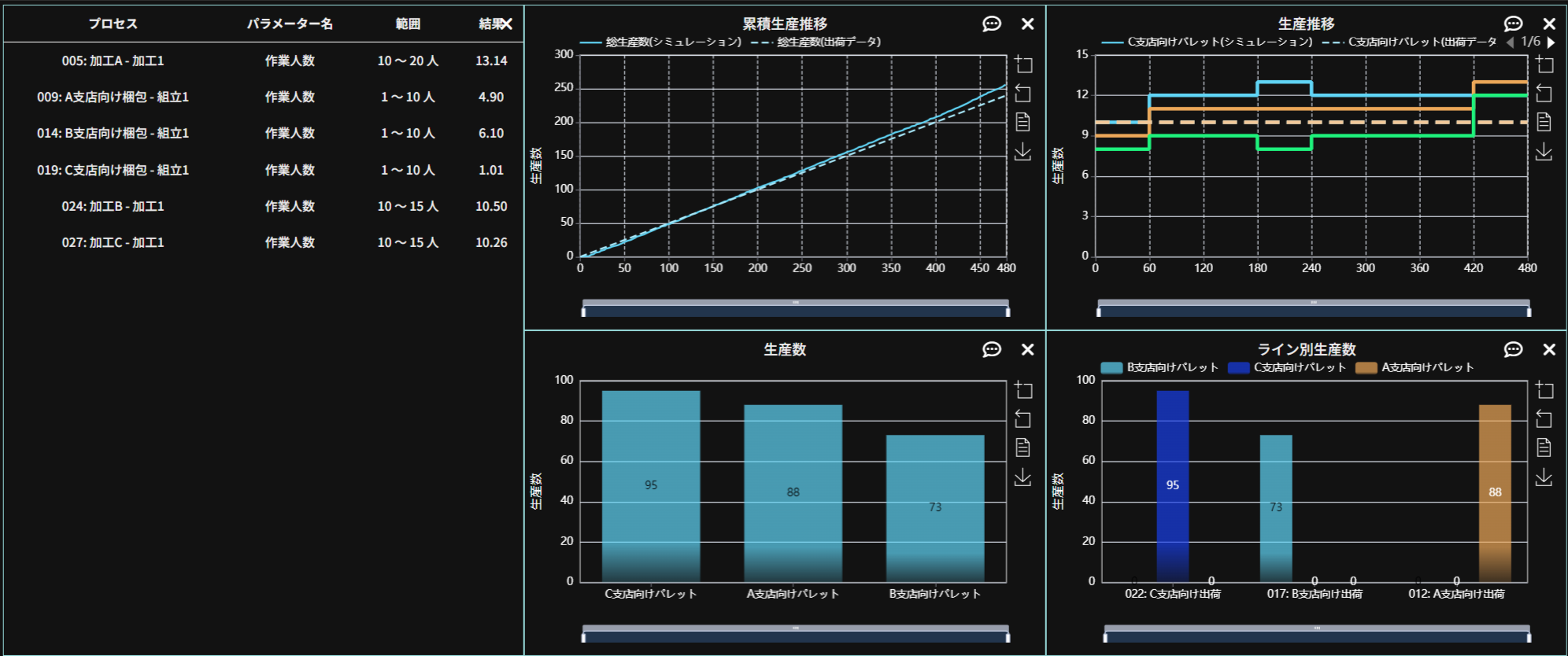The width and height of the screenshot is (1568, 656).
Task: Toggle C支店向けパレット(シミュレーション) legend in 生産推移
Action: 1208,42
